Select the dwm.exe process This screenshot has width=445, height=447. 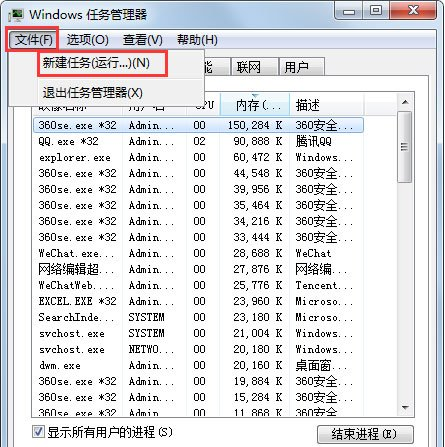click(198, 365)
